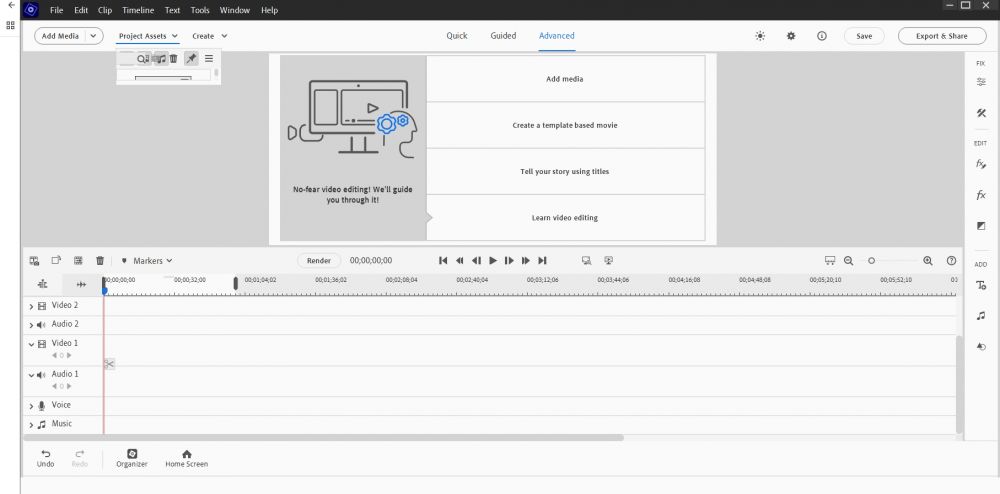Click the zoom in magnifier on timeline

(928, 260)
